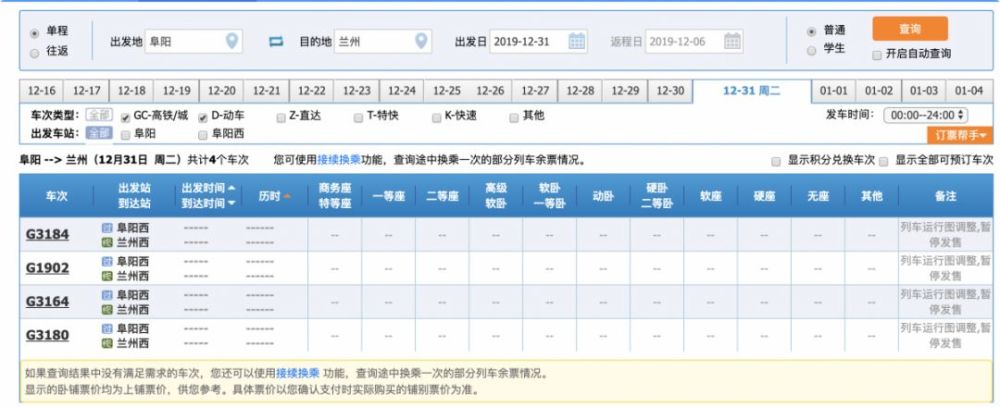Open the 发车时间 00:00--24:00 dropdown
Viewport: 1000px width, 407px height.
(x=925, y=115)
